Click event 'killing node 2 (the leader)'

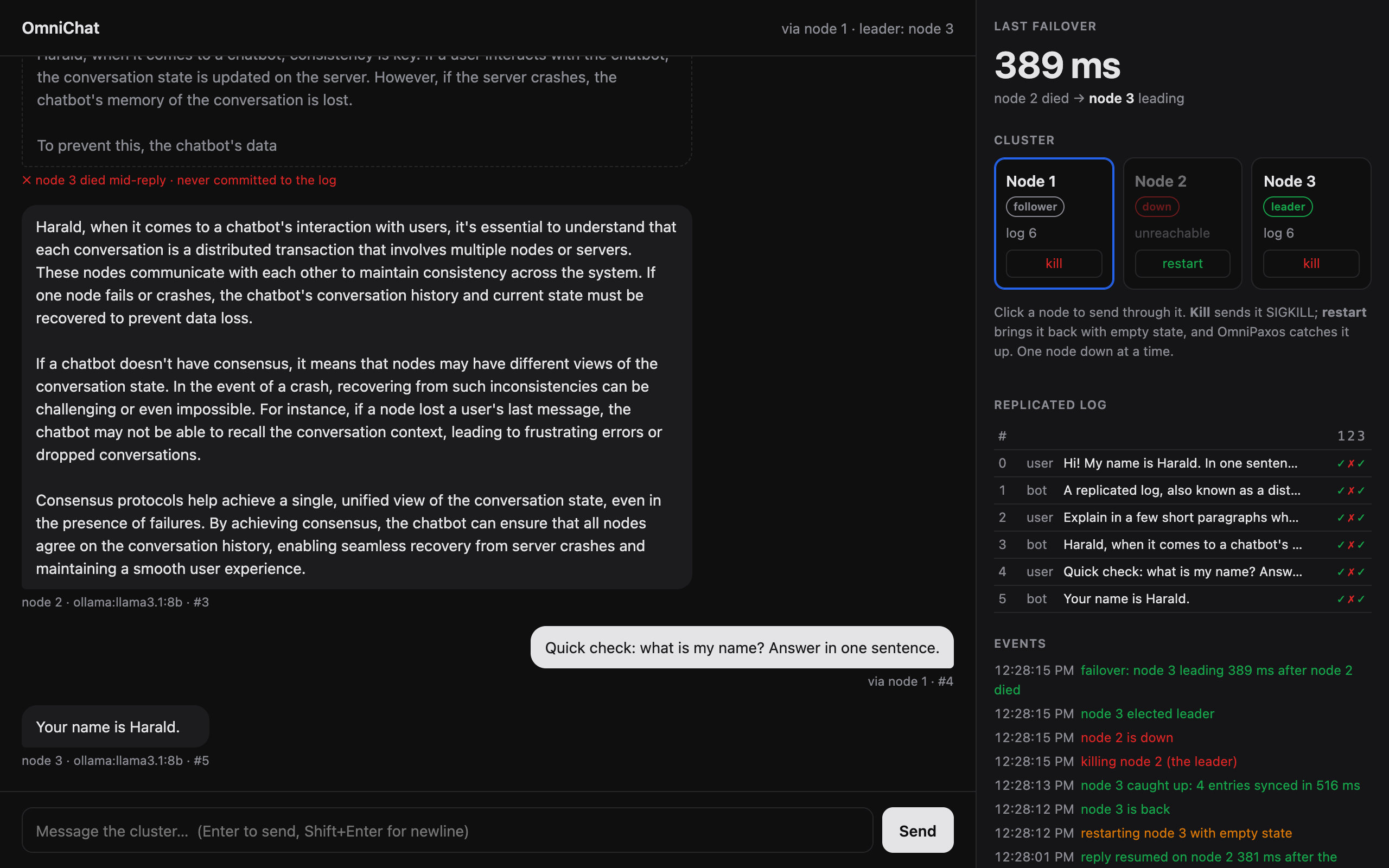(x=1158, y=761)
